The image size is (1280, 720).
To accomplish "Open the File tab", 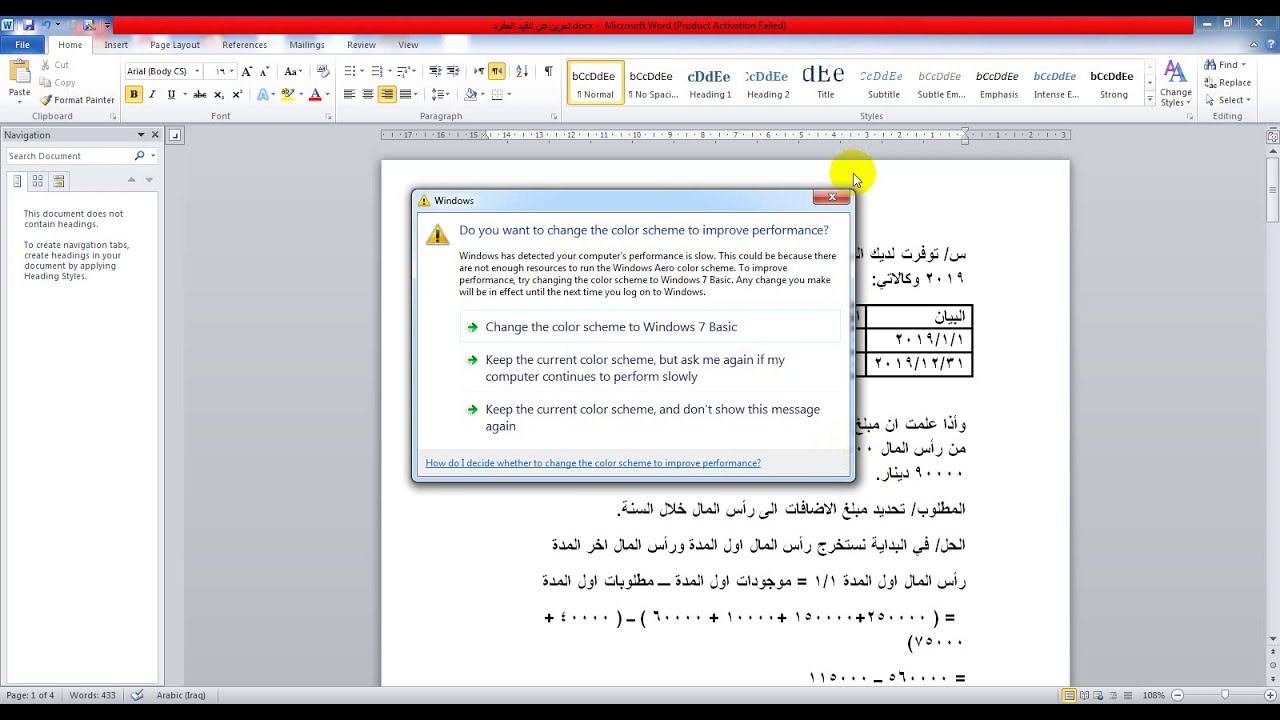I will click(22, 44).
